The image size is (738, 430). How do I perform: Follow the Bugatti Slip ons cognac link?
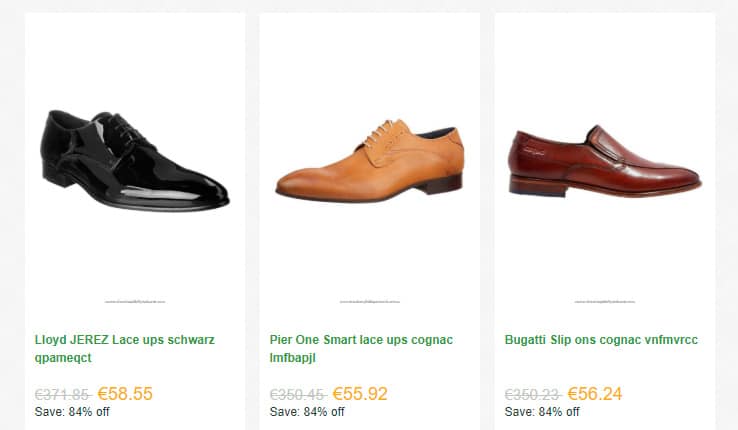[601, 340]
